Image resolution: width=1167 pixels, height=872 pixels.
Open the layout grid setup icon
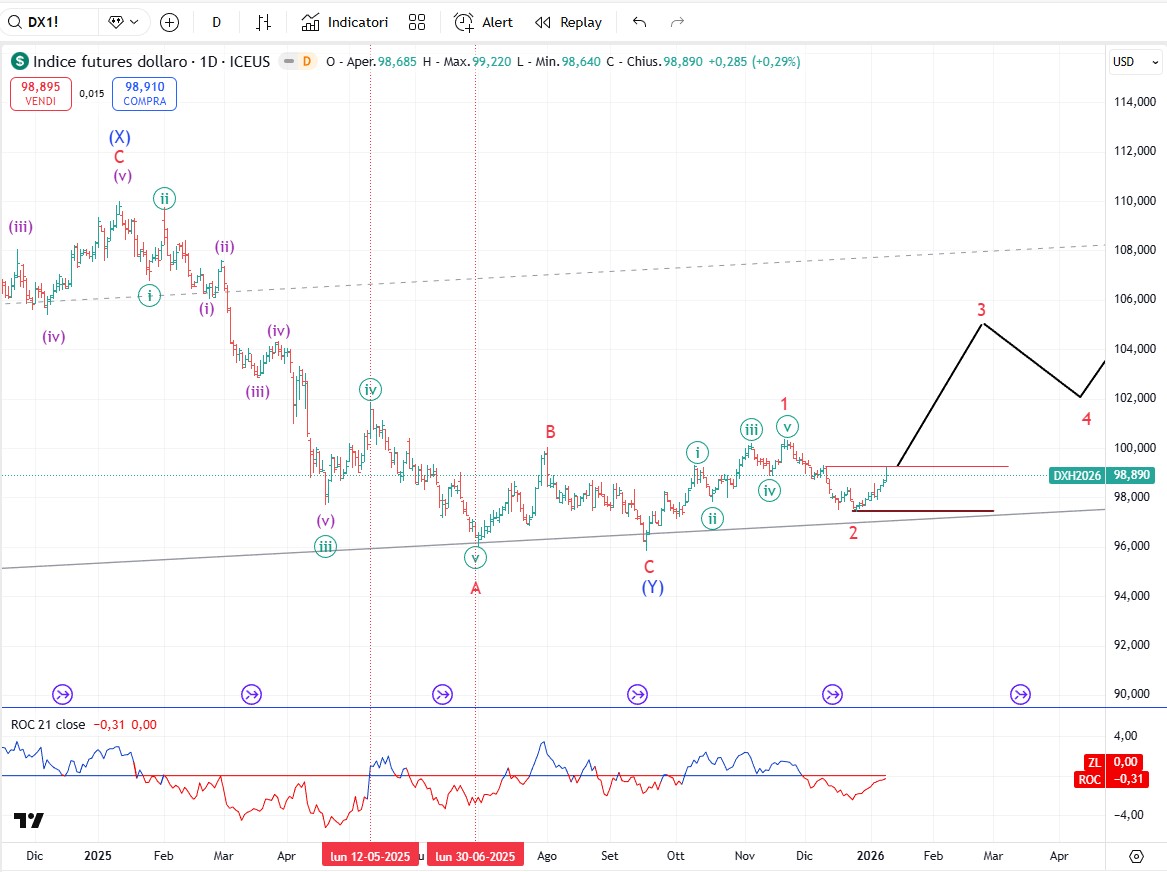click(417, 22)
